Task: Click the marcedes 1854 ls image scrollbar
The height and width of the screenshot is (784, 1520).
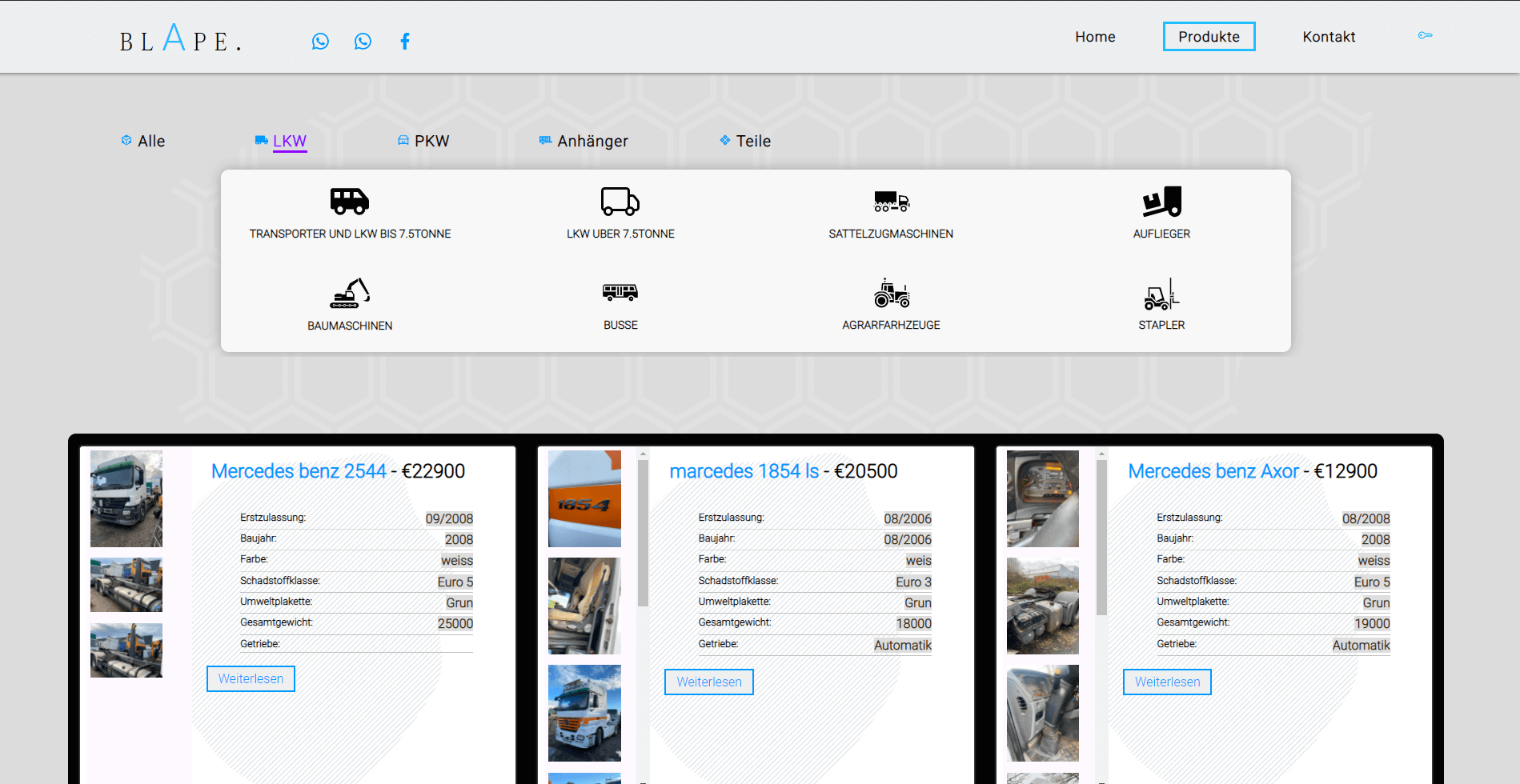Action: [643, 533]
